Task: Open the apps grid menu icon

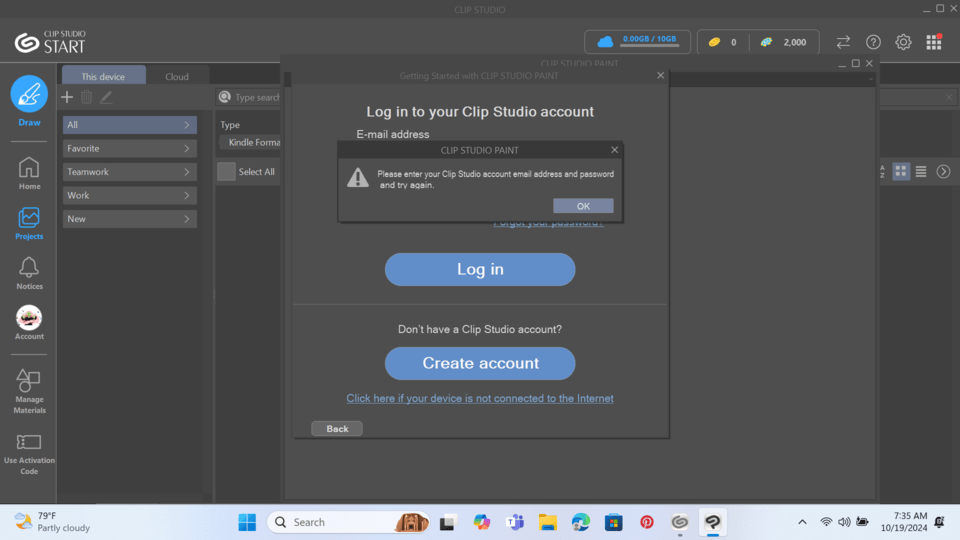Action: 934,42
